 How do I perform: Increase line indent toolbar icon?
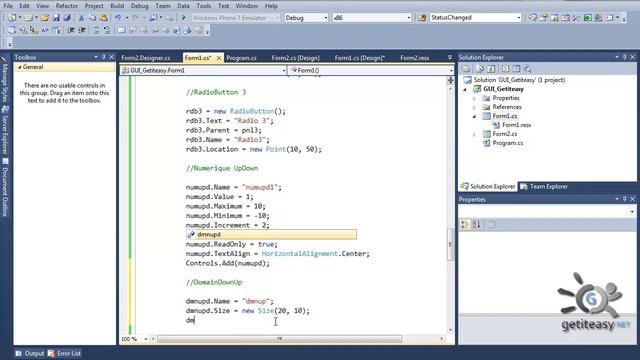pos(82,30)
